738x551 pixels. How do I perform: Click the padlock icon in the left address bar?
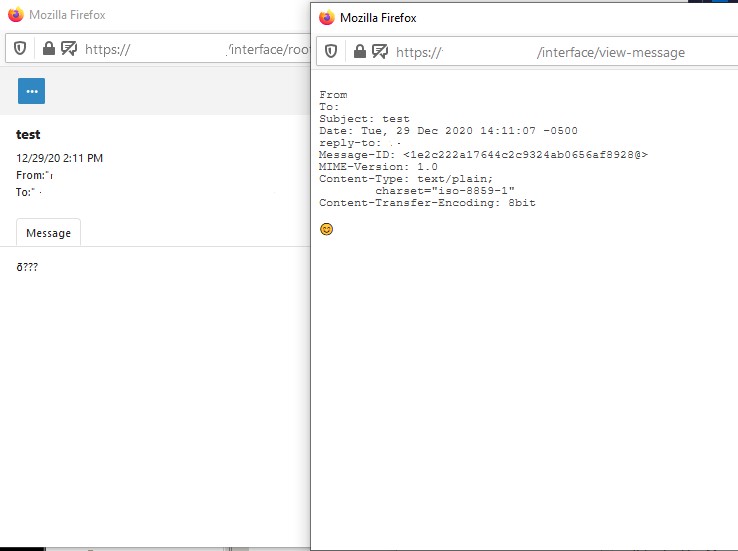point(48,49)
